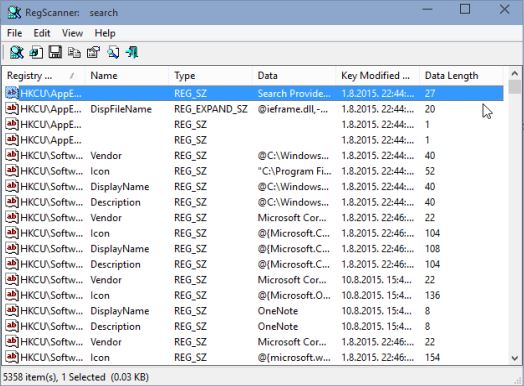Viewport: 524px width, 386px height.
Task: Open the Edit menu
Action: point(42,33)
